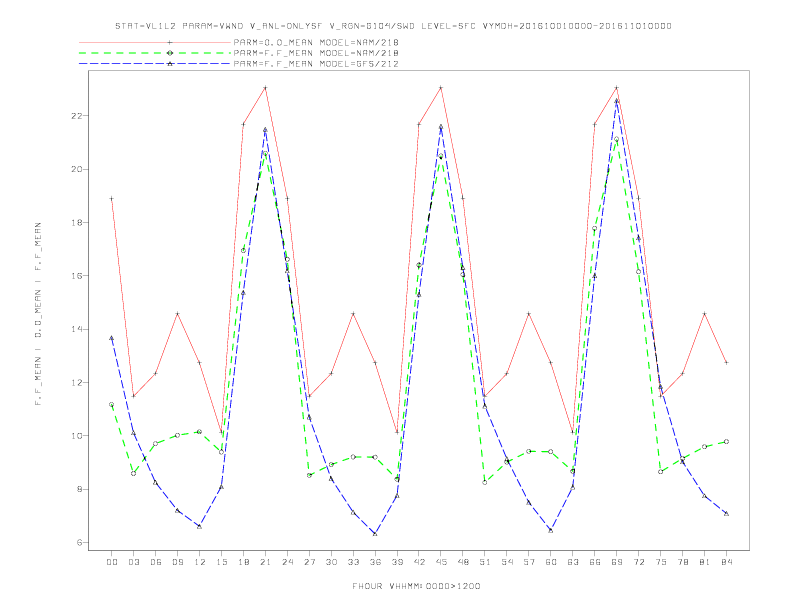Viewport: 792px width, 612px height.
Task: Click x-axis tick label 39
Action: point(397,562)
